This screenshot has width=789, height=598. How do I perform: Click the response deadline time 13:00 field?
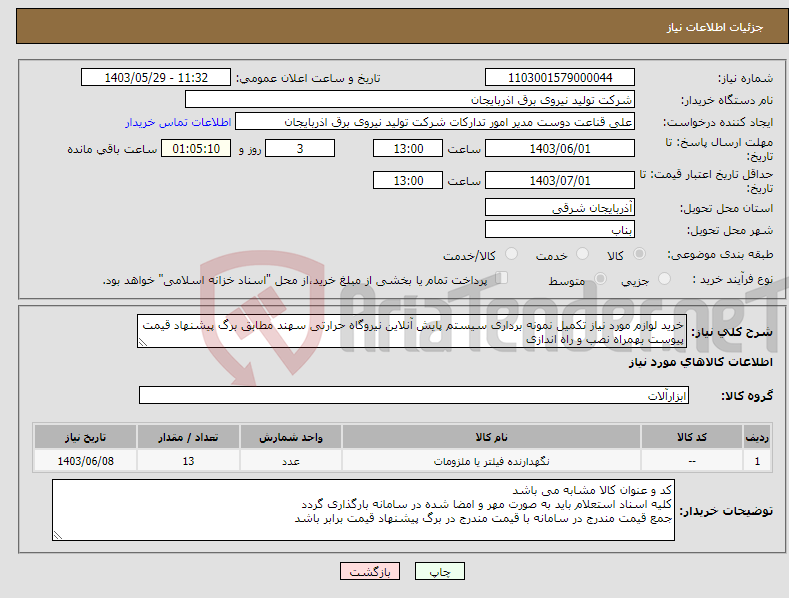coord(408,148)
